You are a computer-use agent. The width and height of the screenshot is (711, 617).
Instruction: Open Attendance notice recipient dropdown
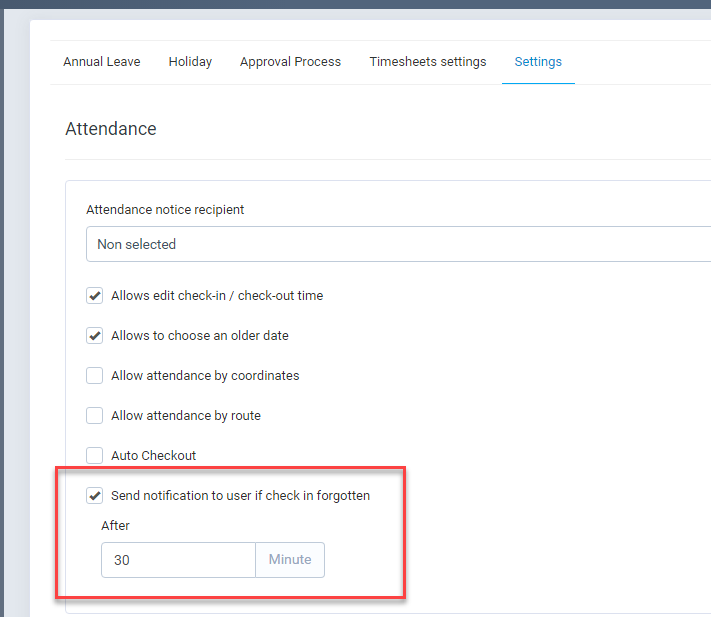(398, 244)
